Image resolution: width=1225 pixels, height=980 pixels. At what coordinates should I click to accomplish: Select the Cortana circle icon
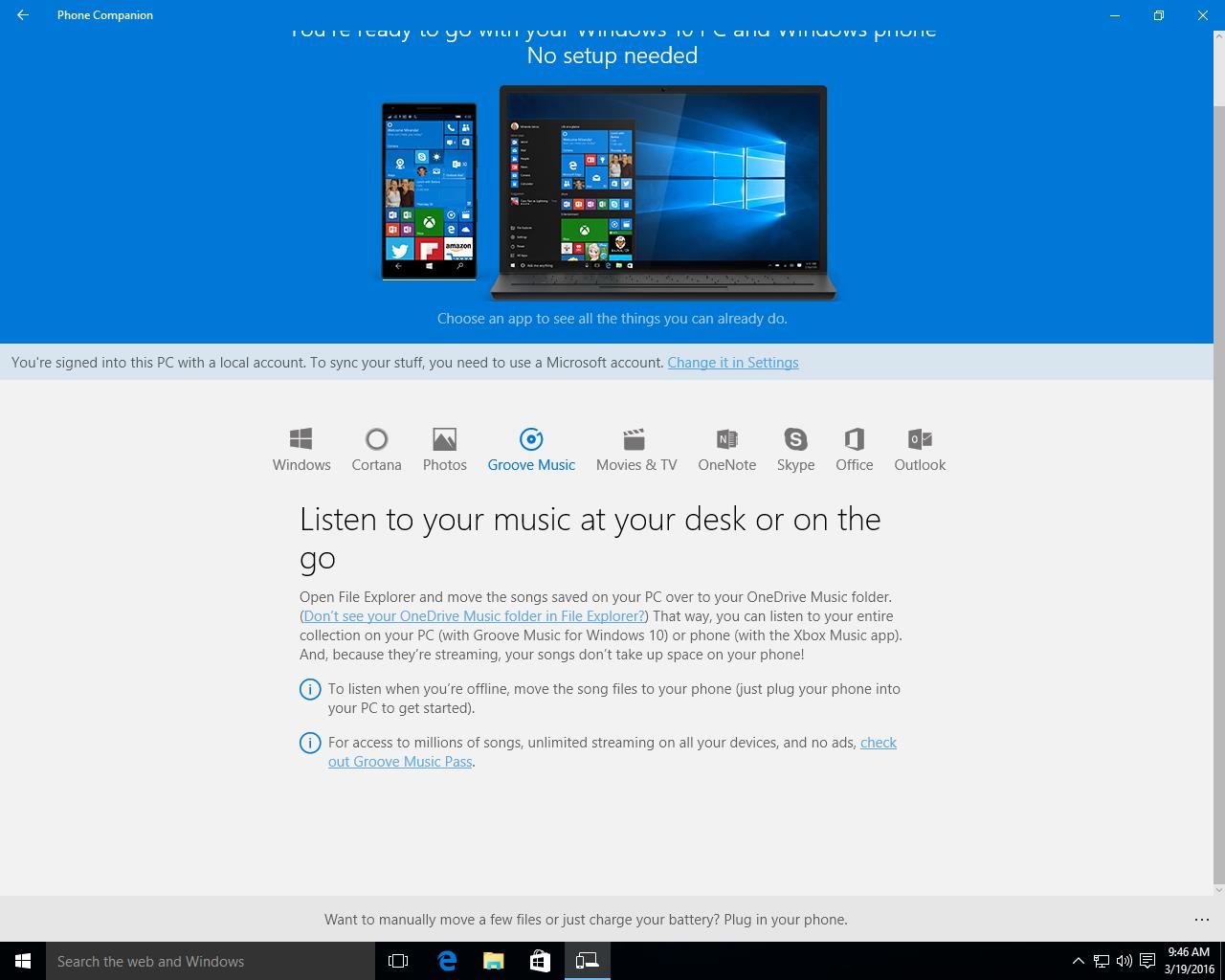click(x=376, y=439)
